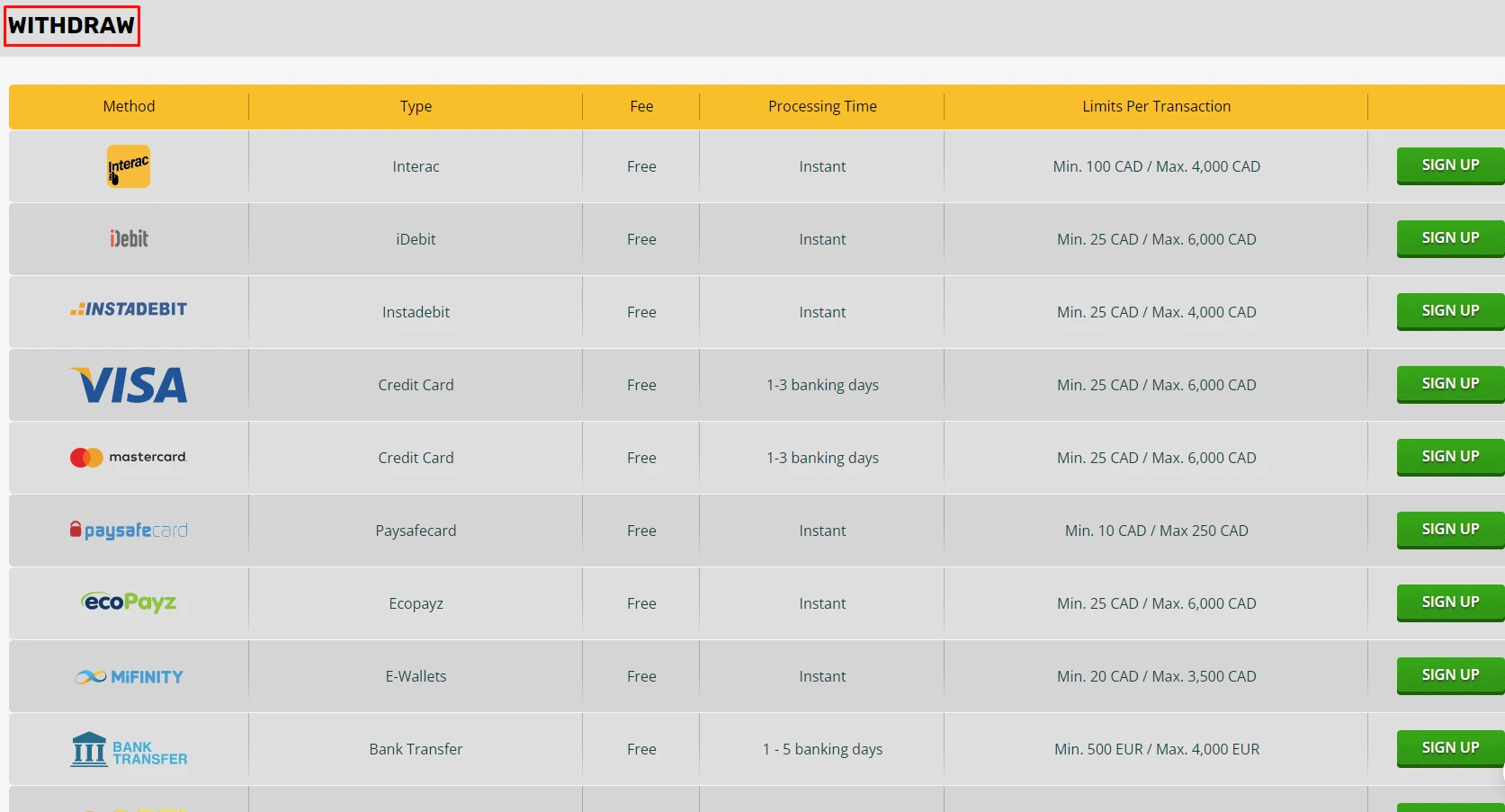The height and width of the screenshot is (812, 1505).
Task: Click the 'iDebit' type cell
Action: 416,239
